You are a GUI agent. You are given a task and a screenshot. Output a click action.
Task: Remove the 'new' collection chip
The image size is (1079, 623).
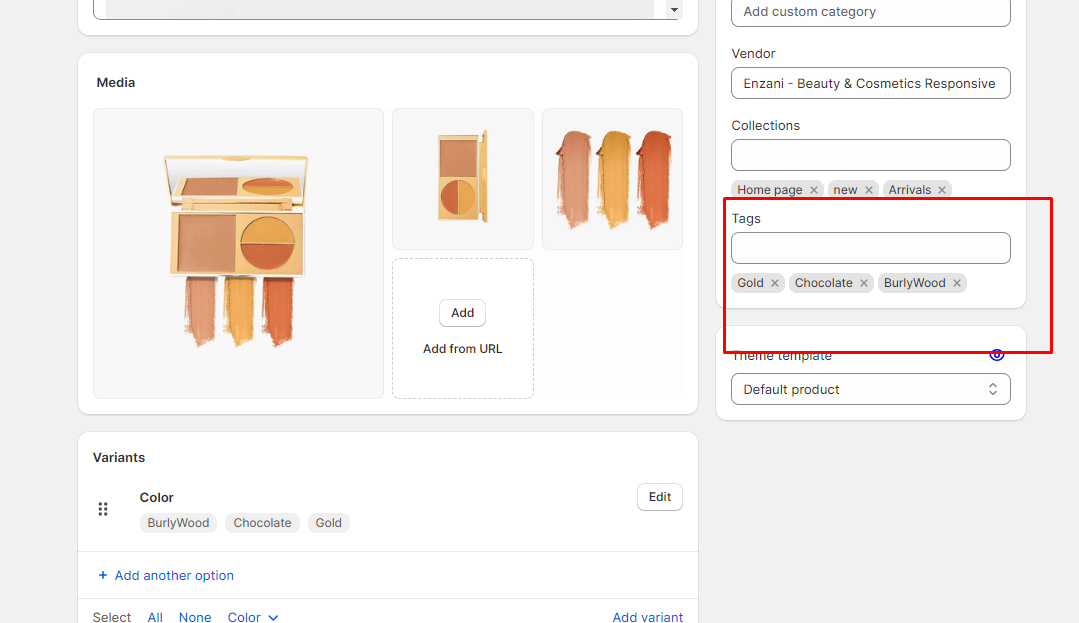[x=869, y=190]
